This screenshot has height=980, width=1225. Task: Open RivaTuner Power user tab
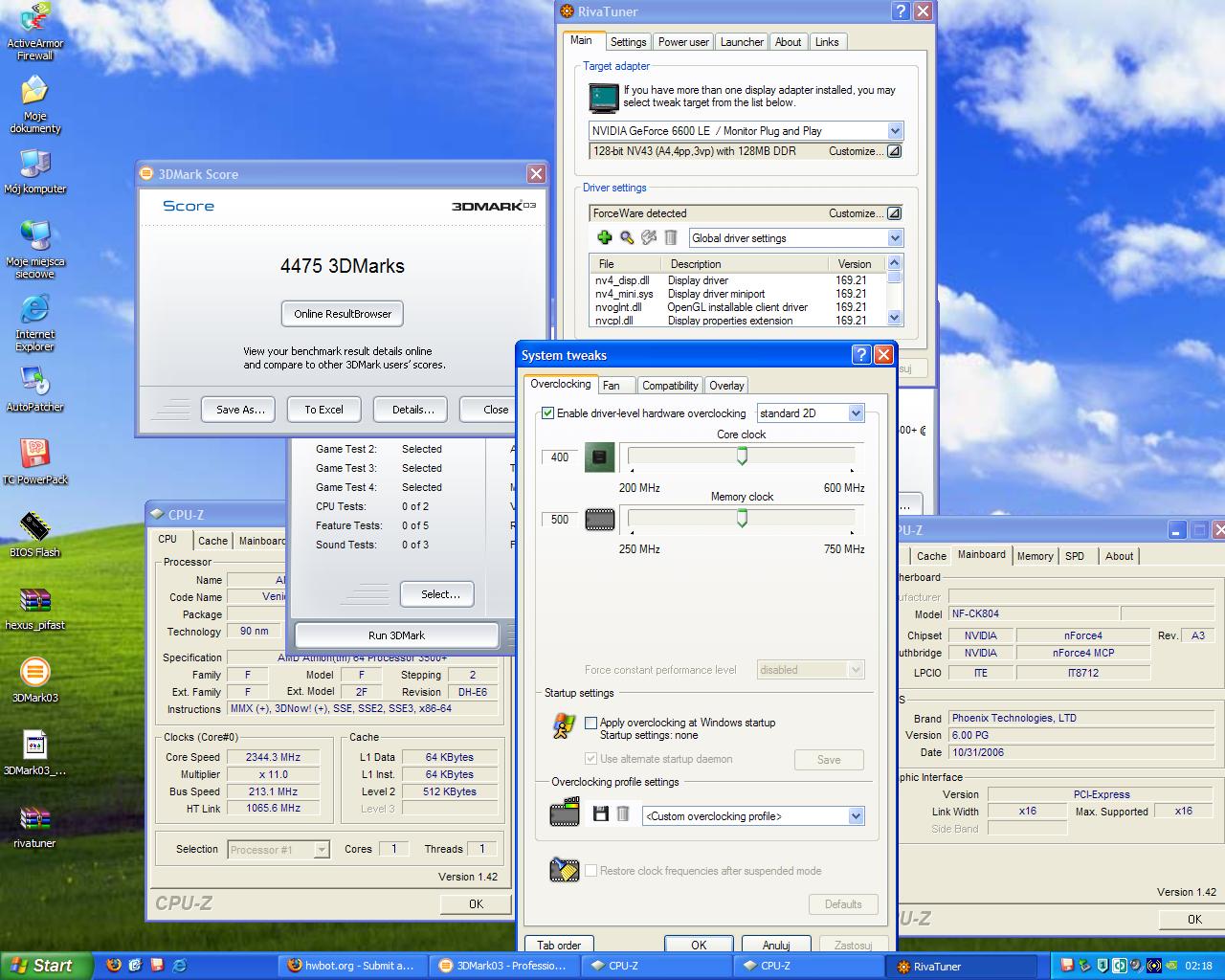click(x=683, y=42)
